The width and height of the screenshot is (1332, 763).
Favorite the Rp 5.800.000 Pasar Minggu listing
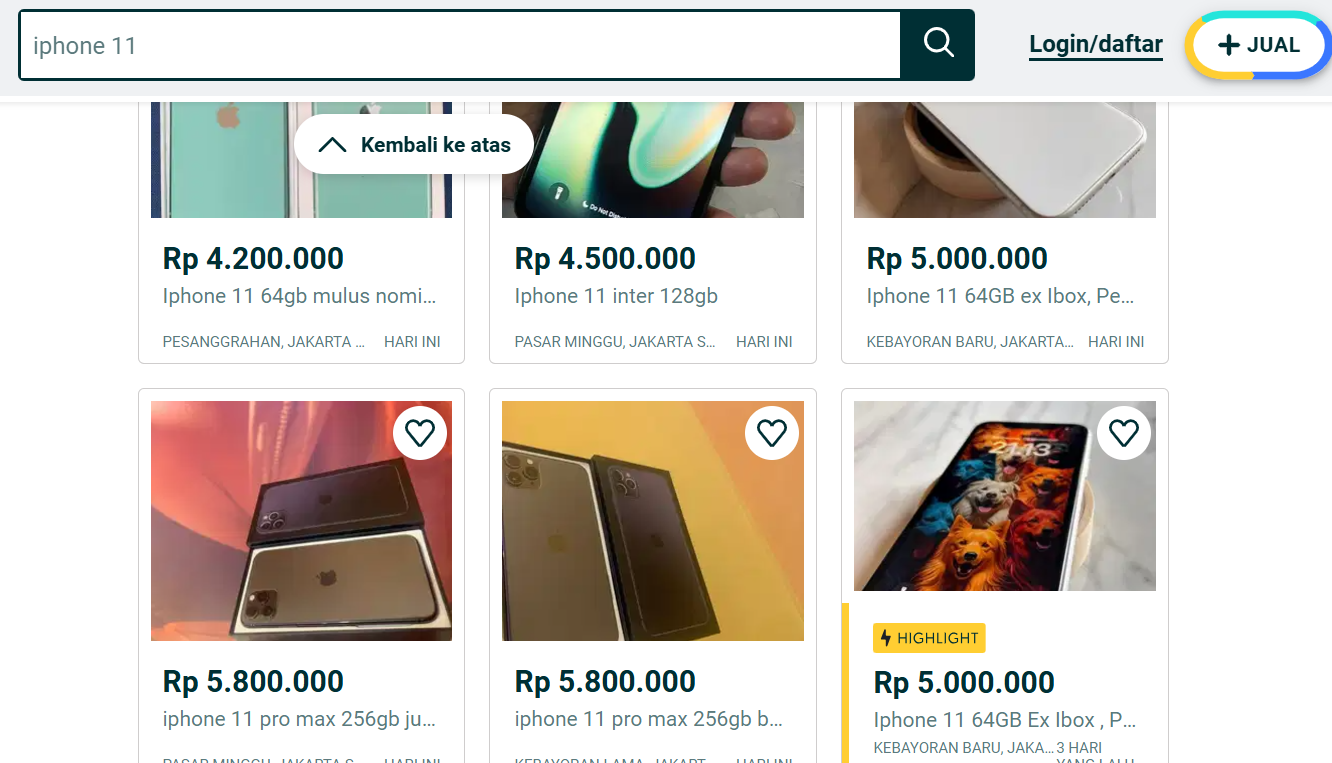coord(420,433)
